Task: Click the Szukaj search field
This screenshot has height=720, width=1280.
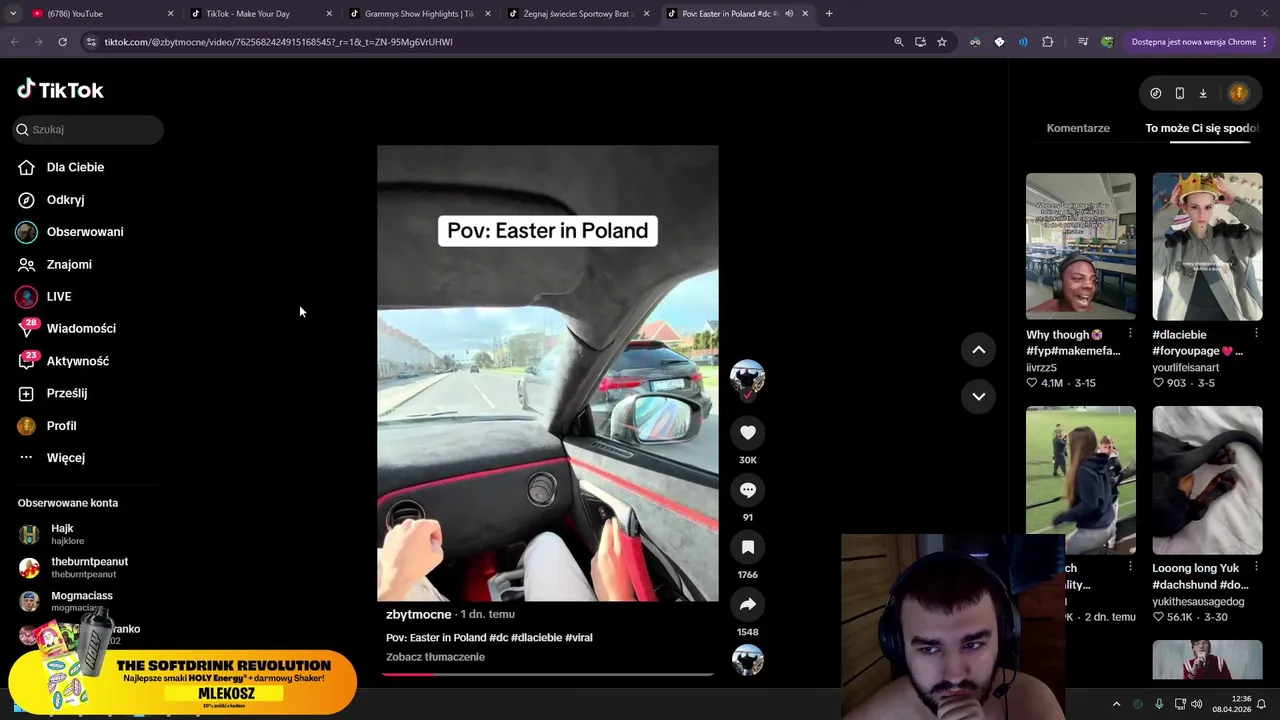Action: [x=88, y=129]
